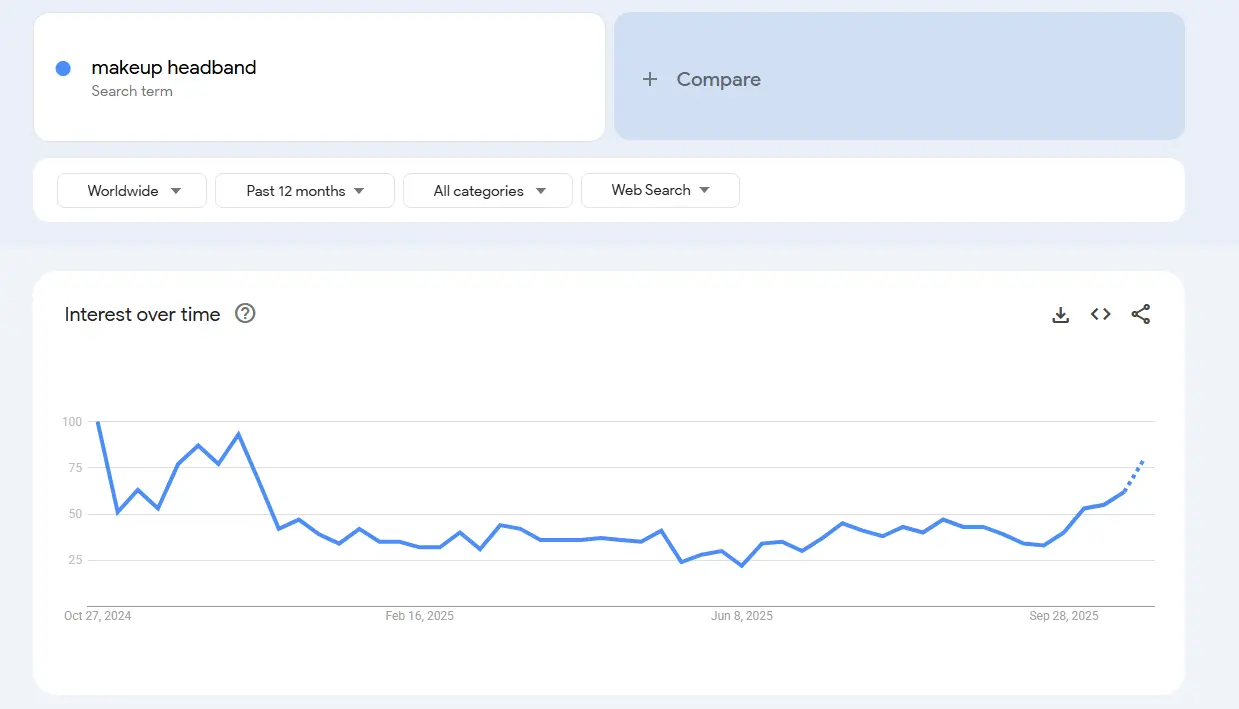Image resolution: width=1239 pixels, height=709 pixels.
Task: Open the embed code icon
Action: pos(1101,315)
